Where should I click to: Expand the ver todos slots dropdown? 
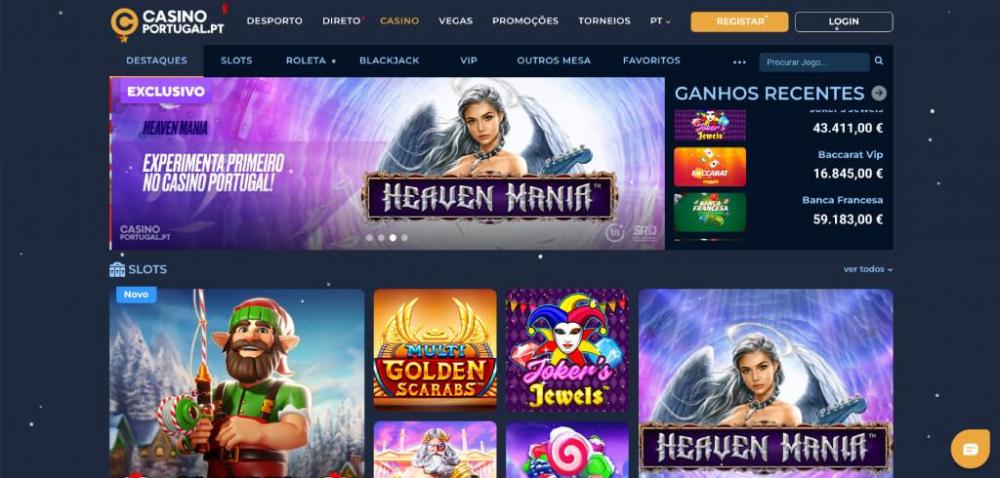coord(868,269)
